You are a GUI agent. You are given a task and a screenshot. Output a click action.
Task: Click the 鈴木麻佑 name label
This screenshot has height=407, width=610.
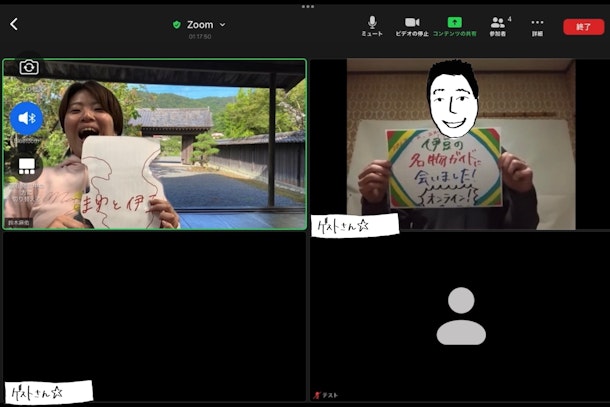pos(19,222)
